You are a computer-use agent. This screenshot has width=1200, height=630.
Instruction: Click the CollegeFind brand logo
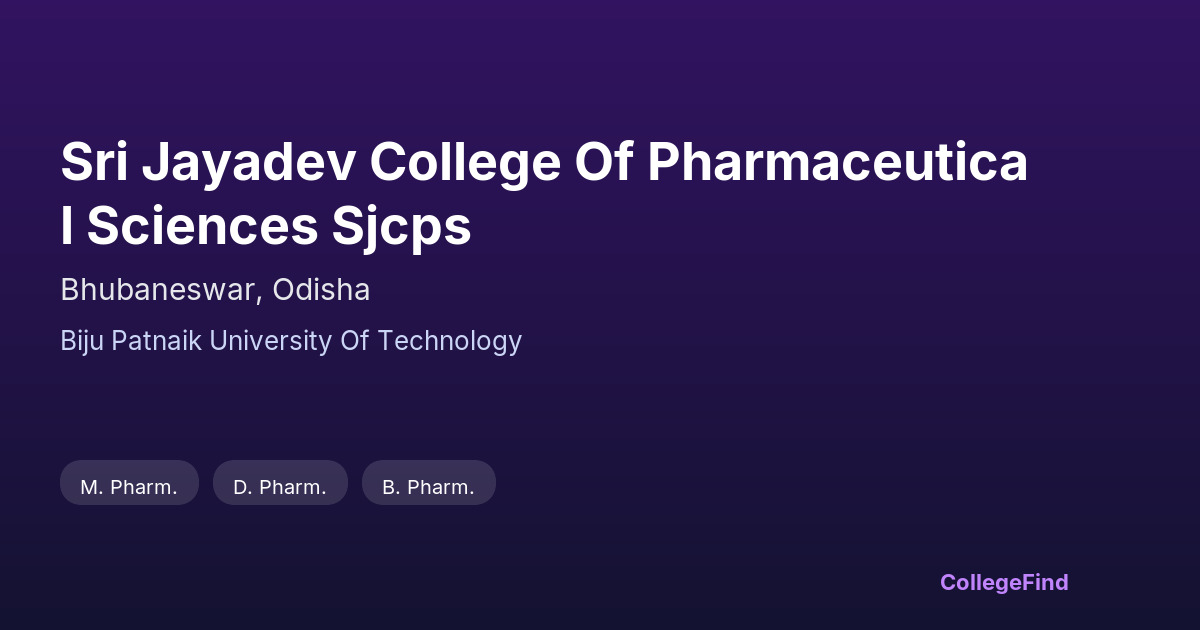coord(1004,582)
